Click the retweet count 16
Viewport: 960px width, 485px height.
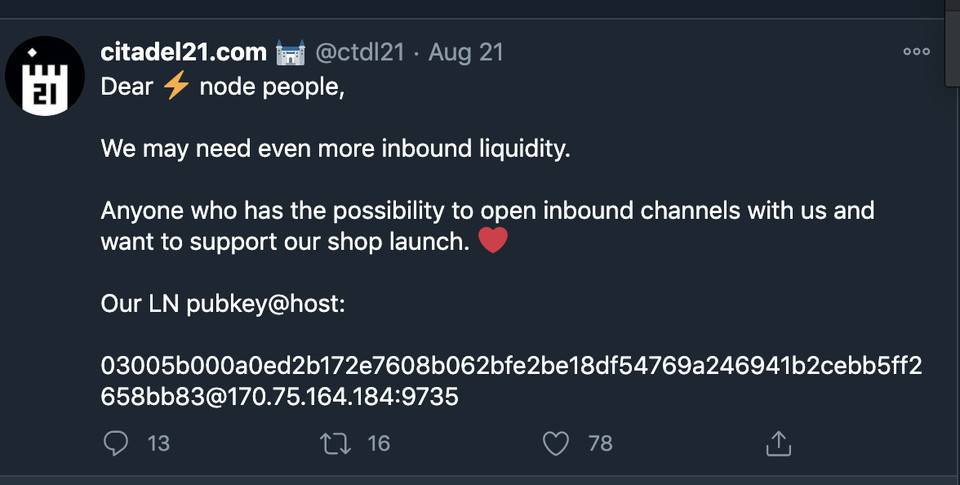point(379,443)
